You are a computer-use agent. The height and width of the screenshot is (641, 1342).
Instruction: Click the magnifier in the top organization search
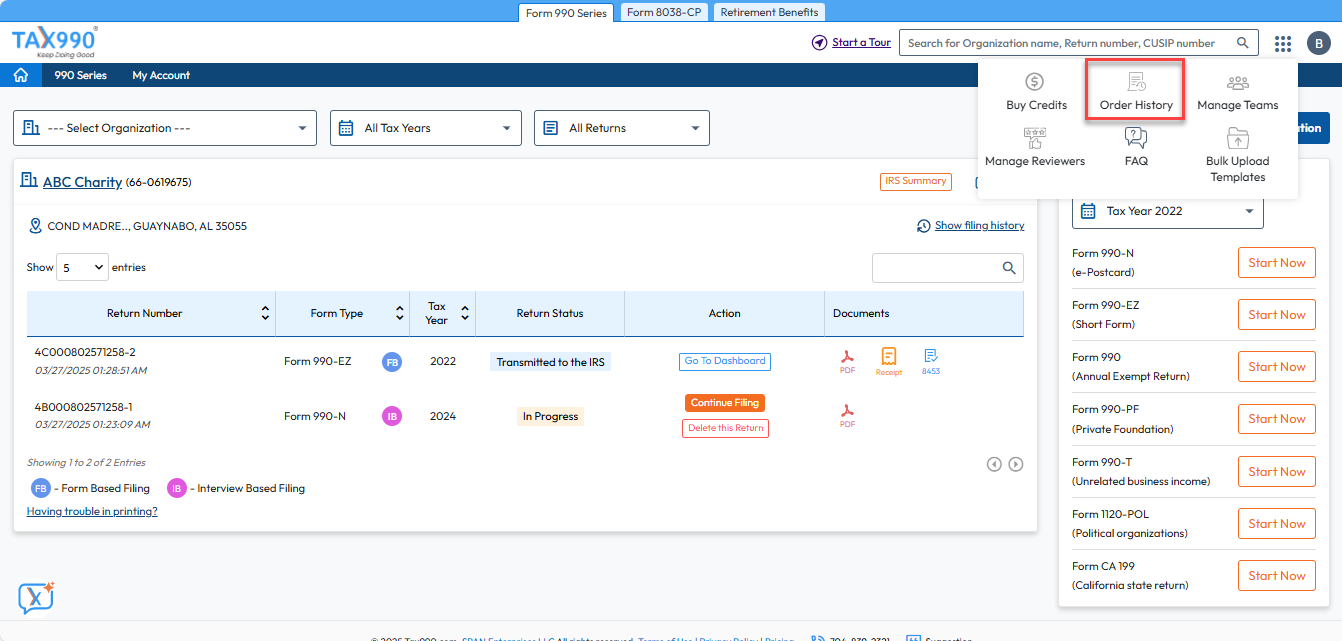(x=1243, y=43)
